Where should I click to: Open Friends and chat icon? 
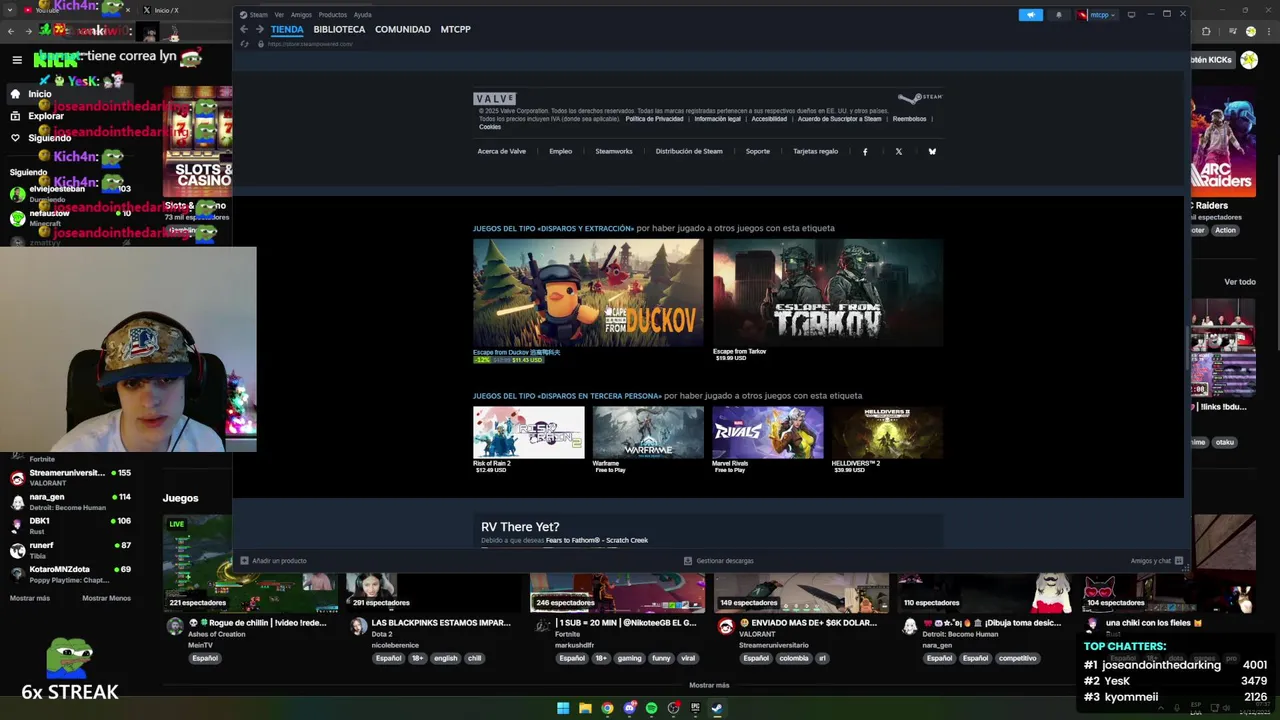1179,561
